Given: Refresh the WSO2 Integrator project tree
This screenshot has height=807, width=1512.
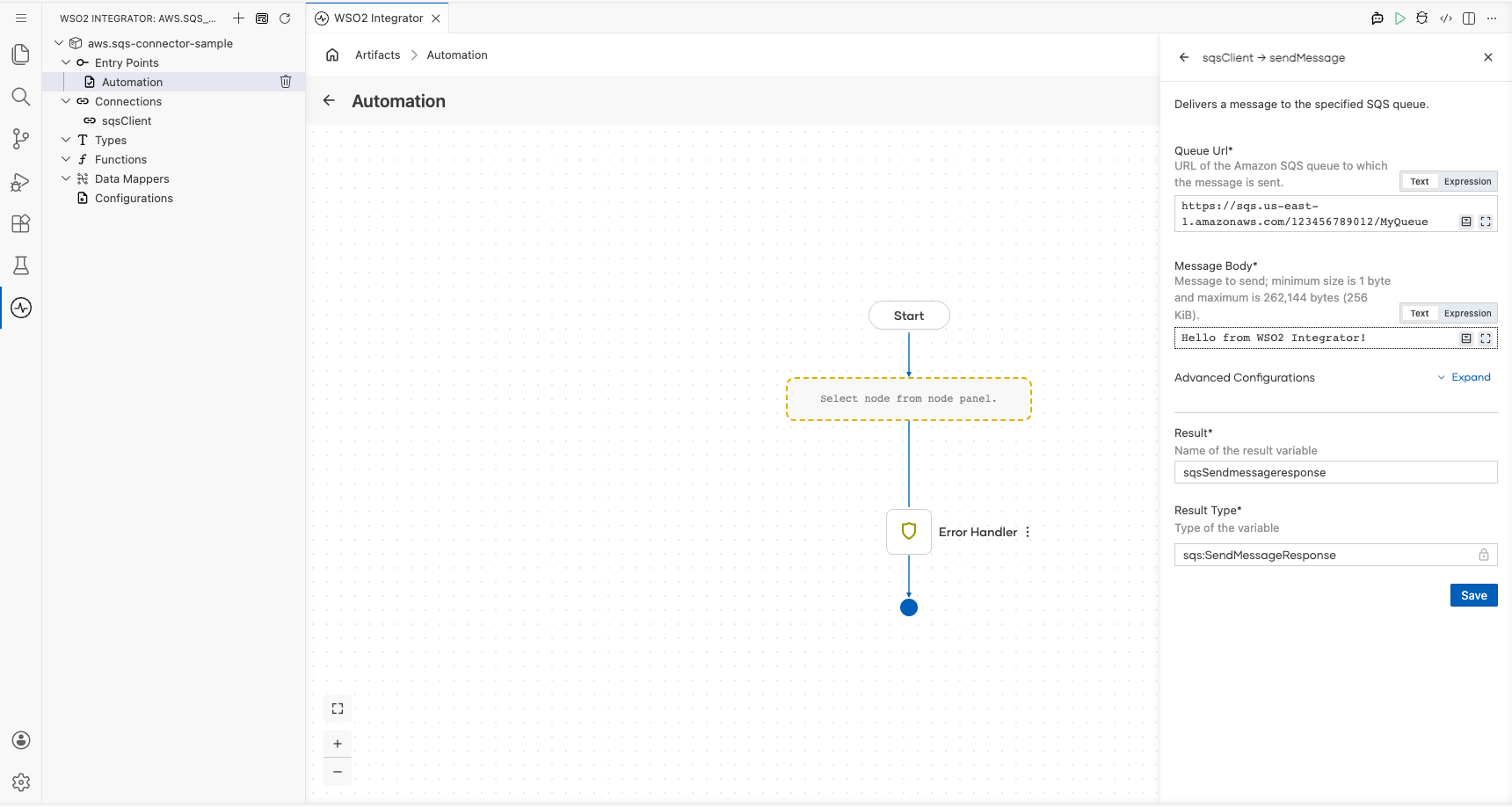Looking at the screenshot, I should pos(285,18).
